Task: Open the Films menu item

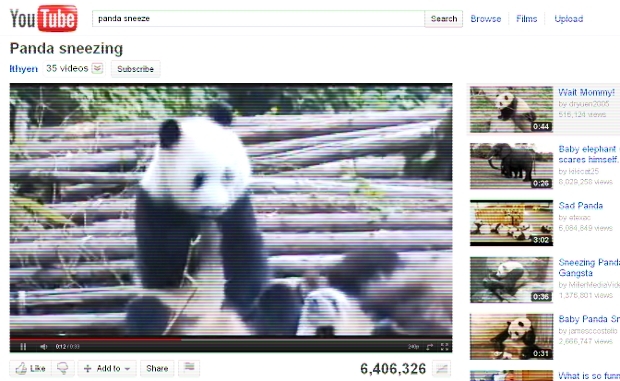Action: click(526, 19)
